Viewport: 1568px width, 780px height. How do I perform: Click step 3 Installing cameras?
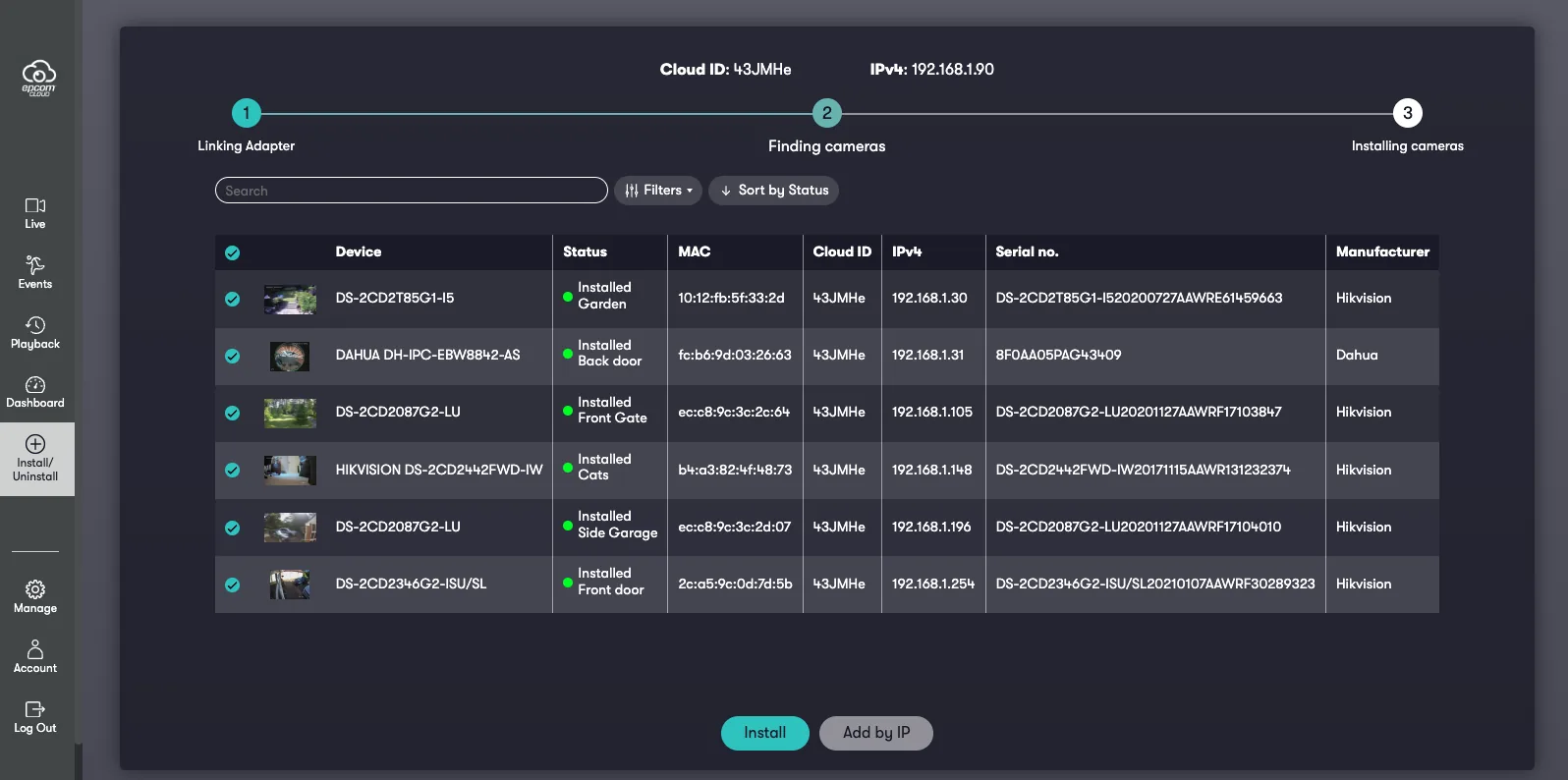pos(1407,113)
